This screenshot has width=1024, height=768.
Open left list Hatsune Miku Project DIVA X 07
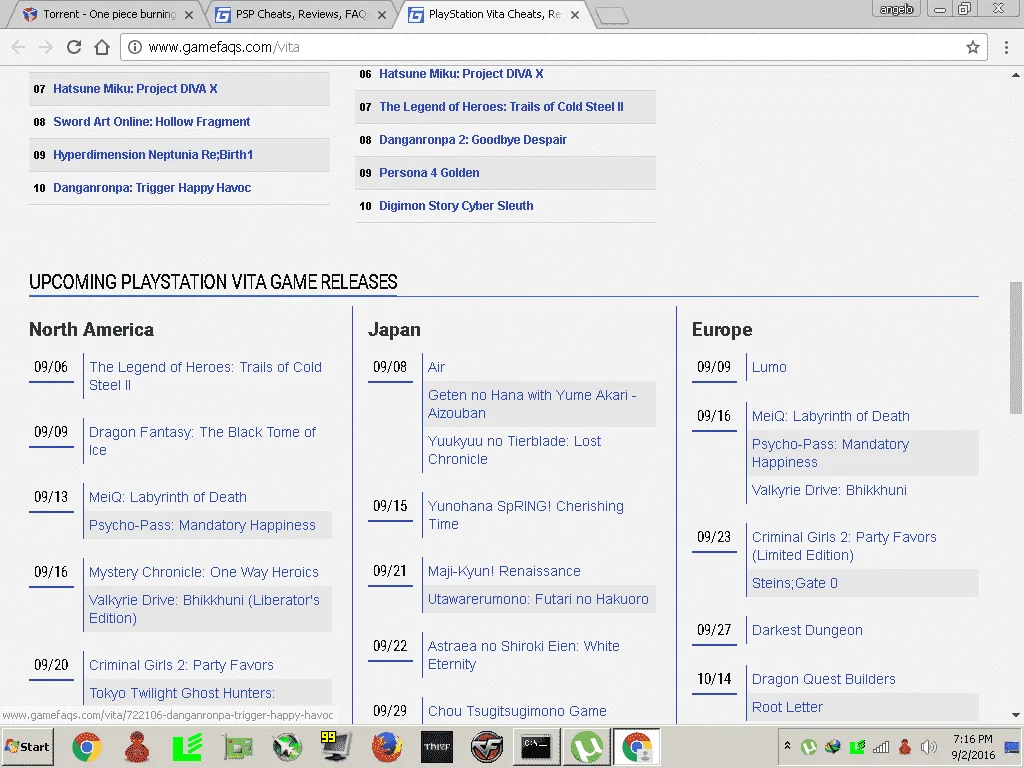point(135,89)
